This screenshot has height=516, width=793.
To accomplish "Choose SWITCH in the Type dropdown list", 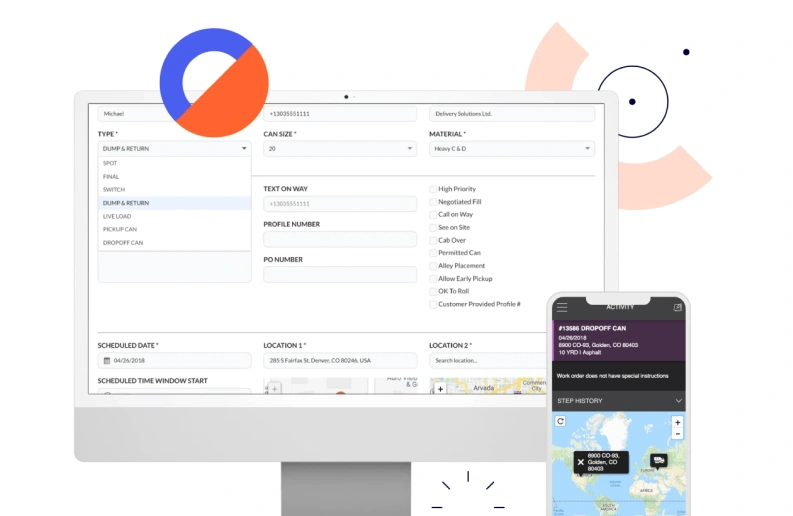I will point(113,189).
